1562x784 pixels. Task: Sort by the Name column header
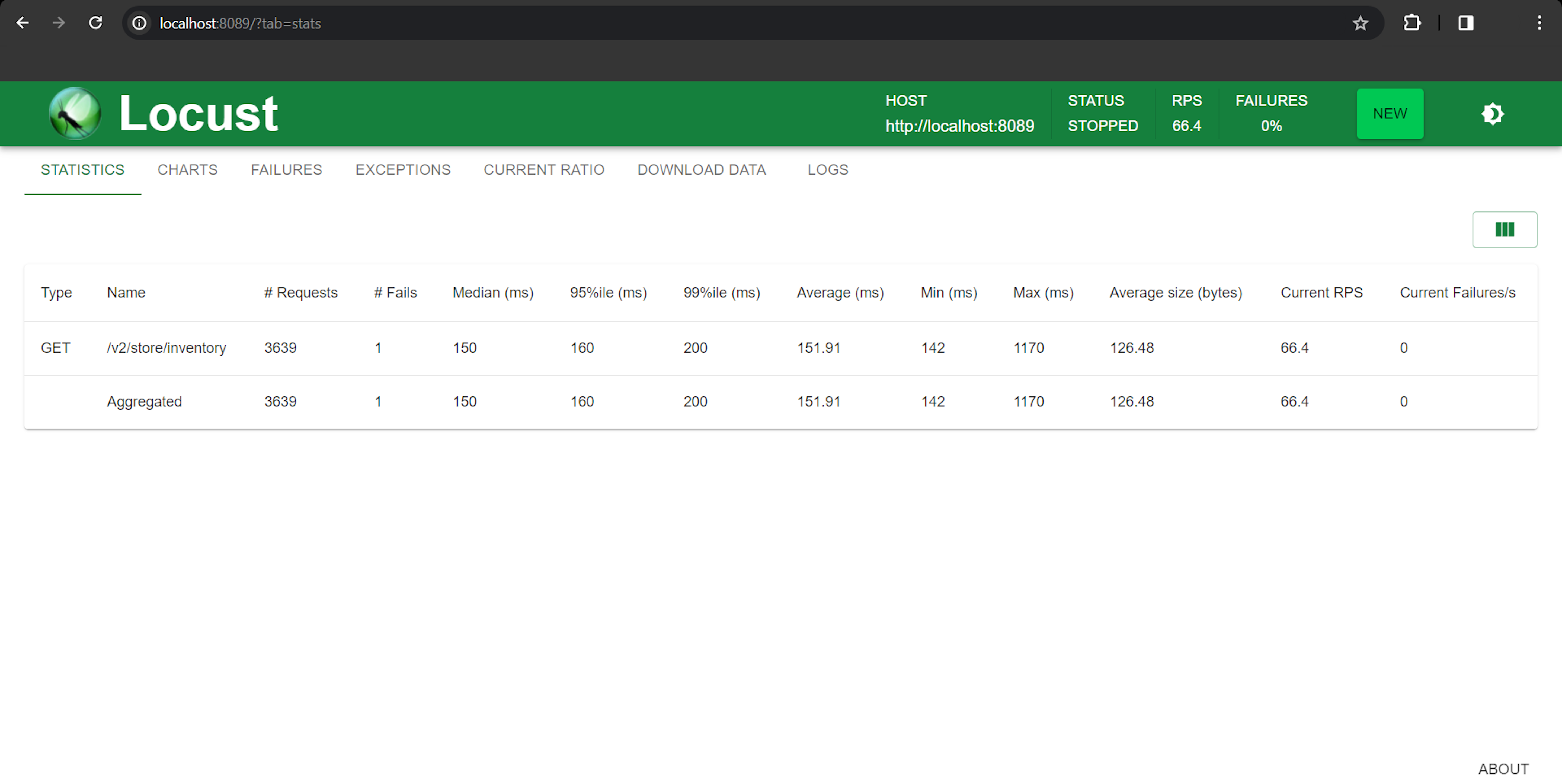tap(126, 292)
